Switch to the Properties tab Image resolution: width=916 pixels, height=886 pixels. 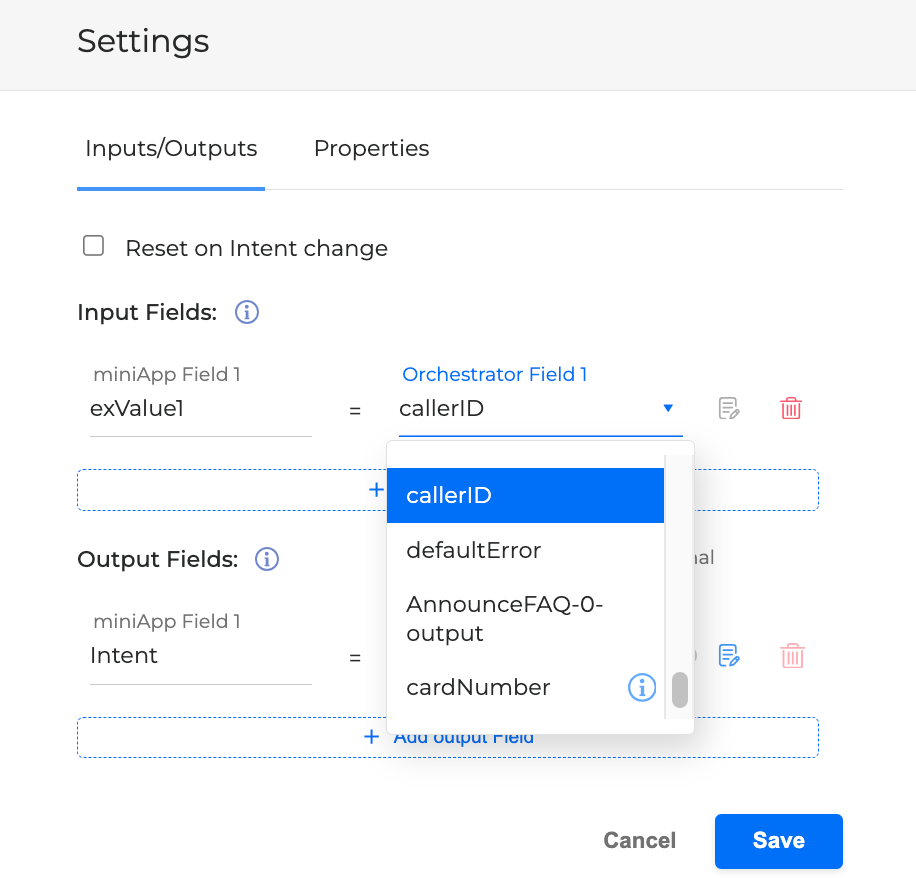coord(371,149)
